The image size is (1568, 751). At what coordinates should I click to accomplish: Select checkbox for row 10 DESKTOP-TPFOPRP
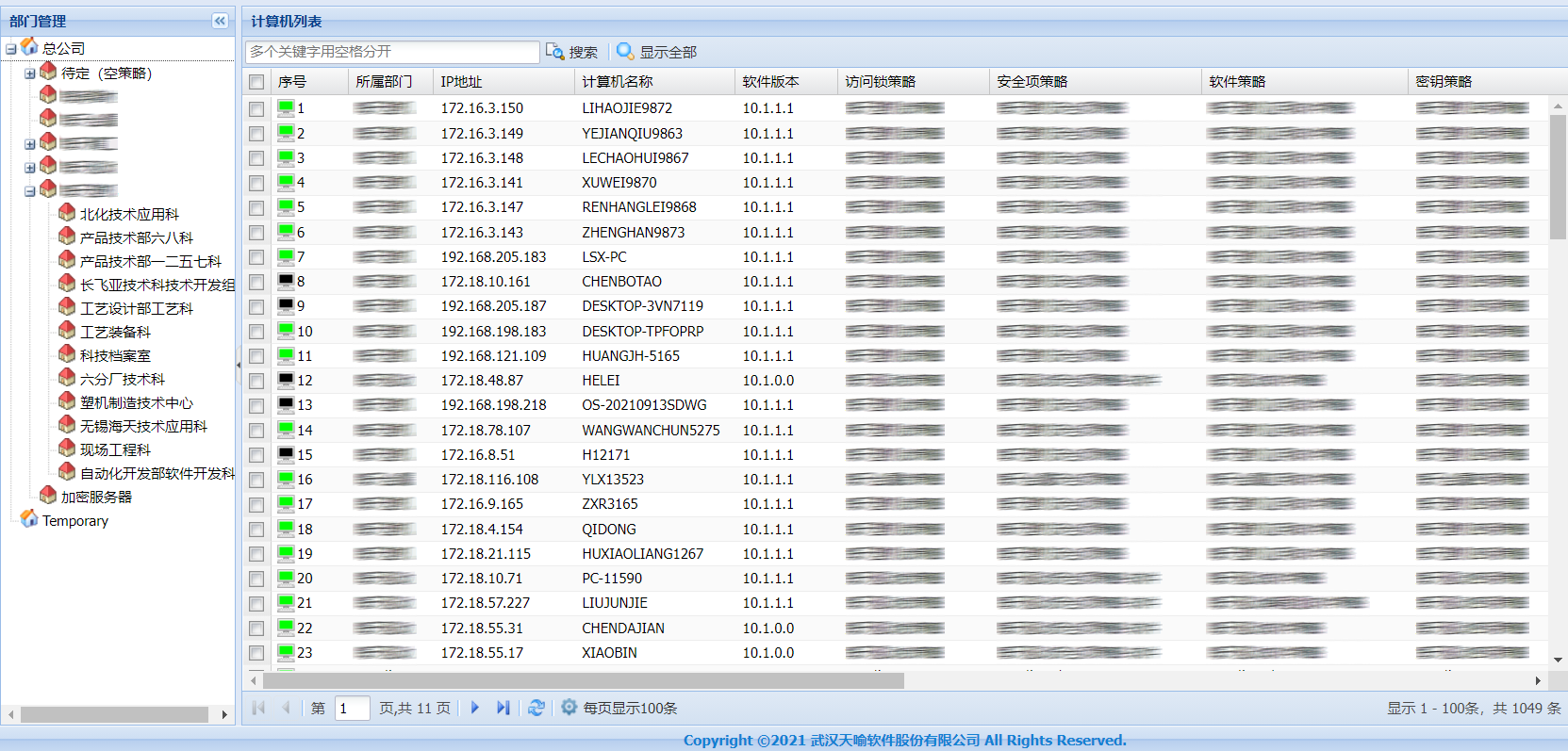coord(256,332)
